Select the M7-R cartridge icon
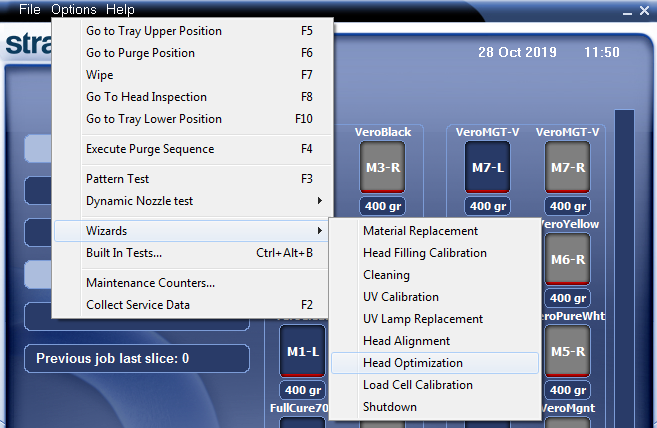The width and height of the screenshot is (657, 428). [568, 167]
